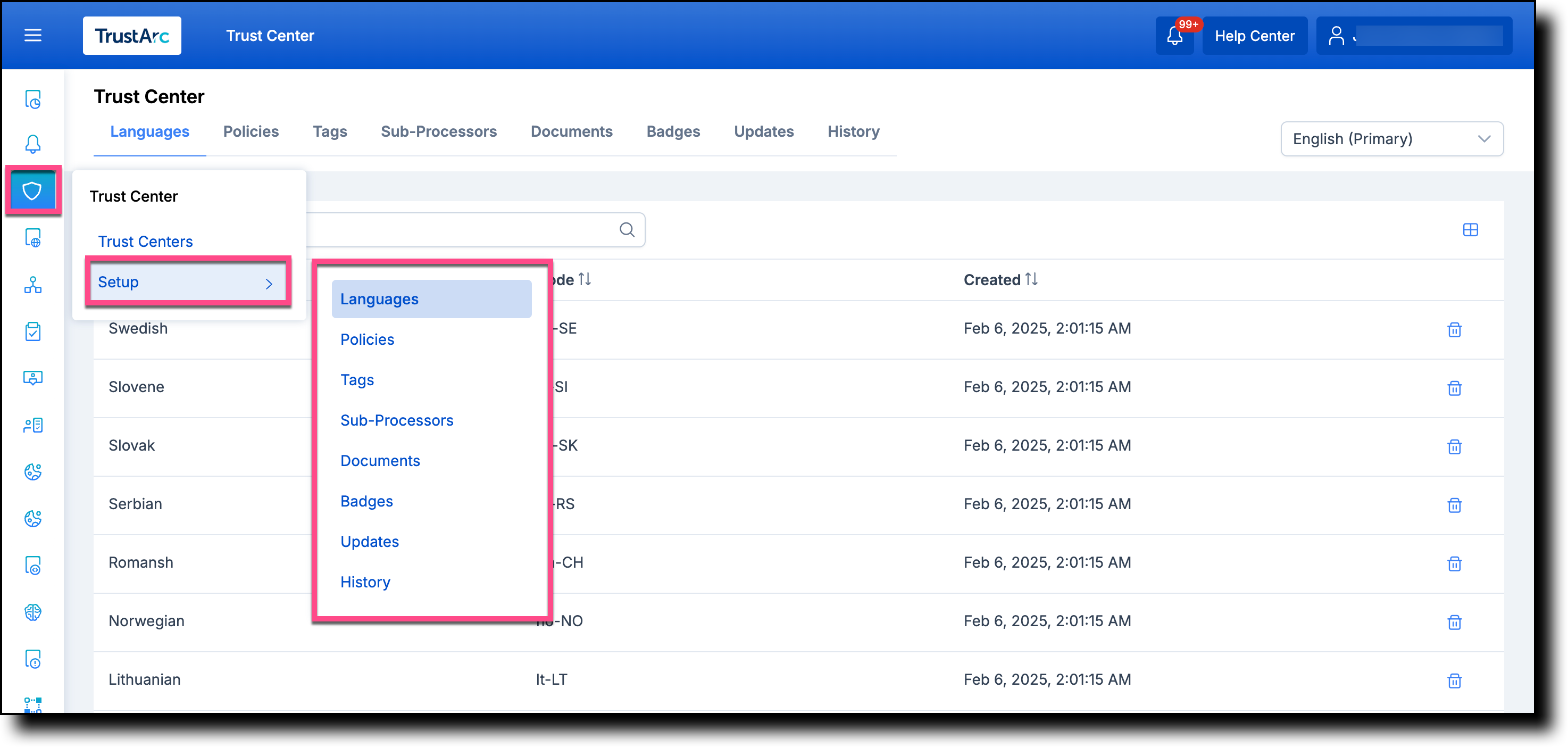
Task: Open the search magnifier icon
Action: 627,229
